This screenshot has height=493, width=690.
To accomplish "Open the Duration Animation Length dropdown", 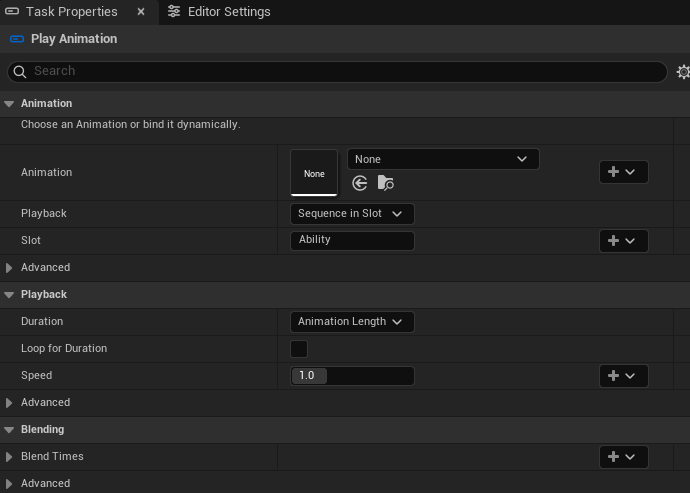I will click(352, 322).
